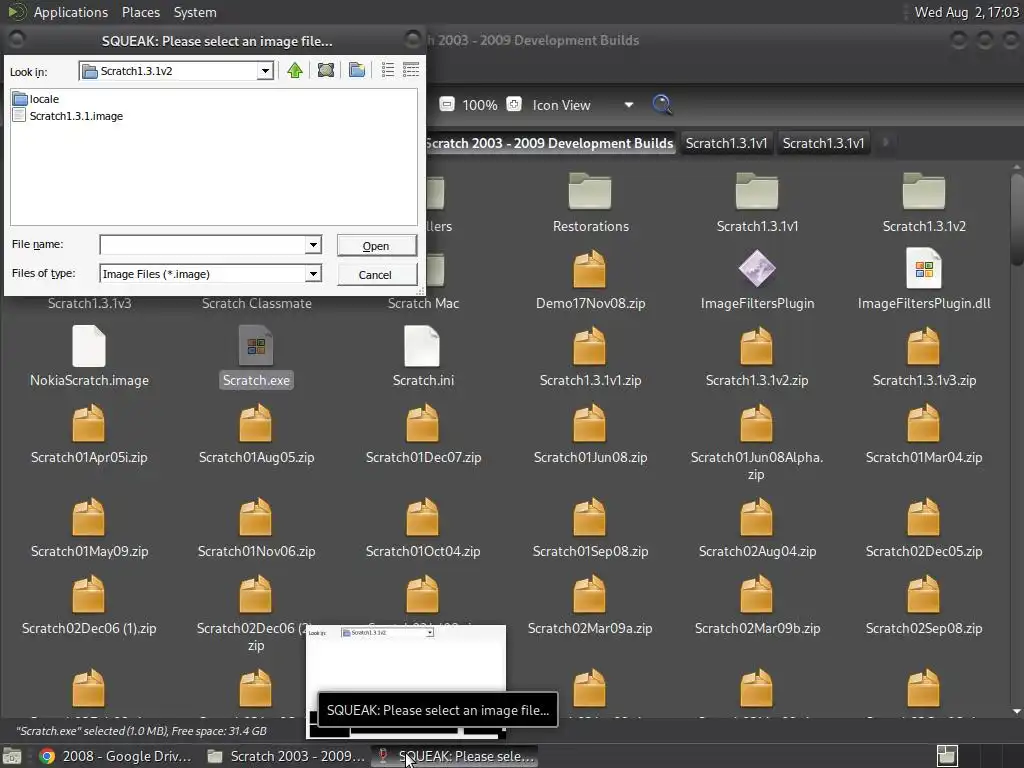Click the clock showing Wed Aug 2
The height and width of the screenshot is (768, 1024).
(x=967, y=12)
